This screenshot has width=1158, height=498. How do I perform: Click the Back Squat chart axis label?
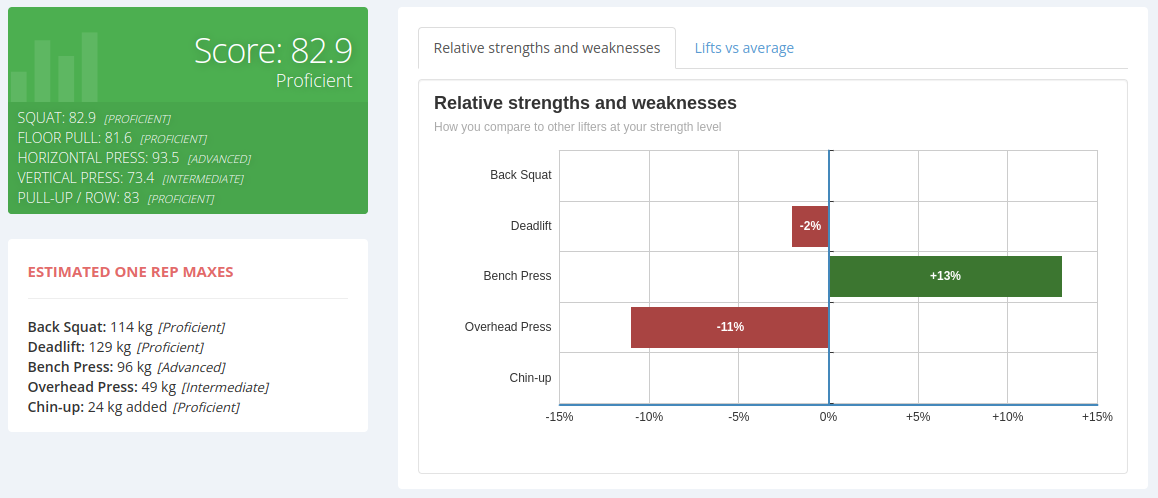click(x=520, y=175)
